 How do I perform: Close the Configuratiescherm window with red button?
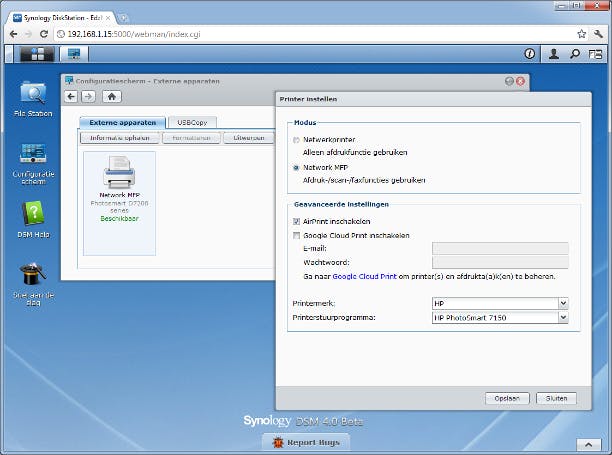pos(520,81)
